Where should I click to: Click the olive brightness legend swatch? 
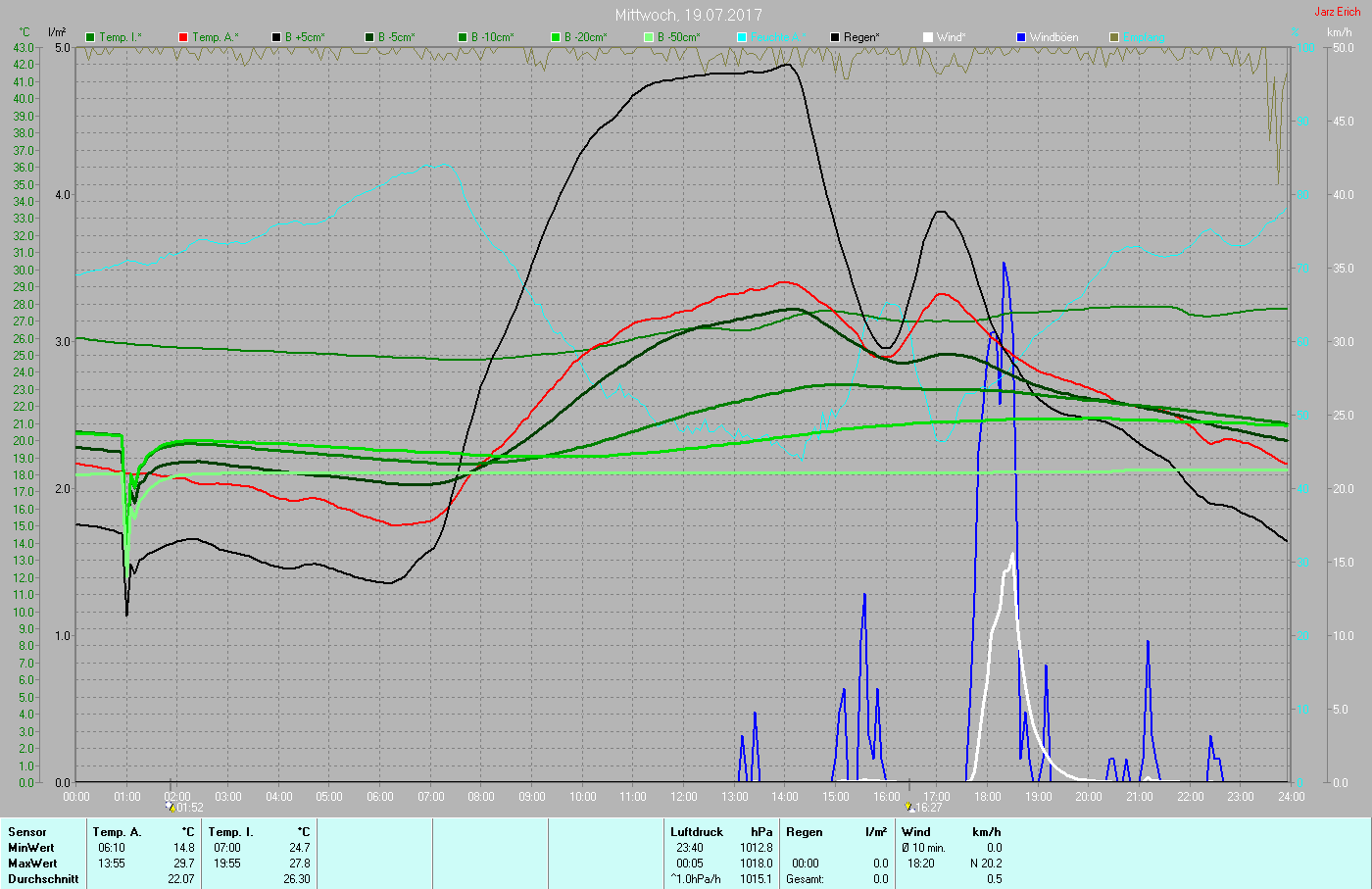1114,37
